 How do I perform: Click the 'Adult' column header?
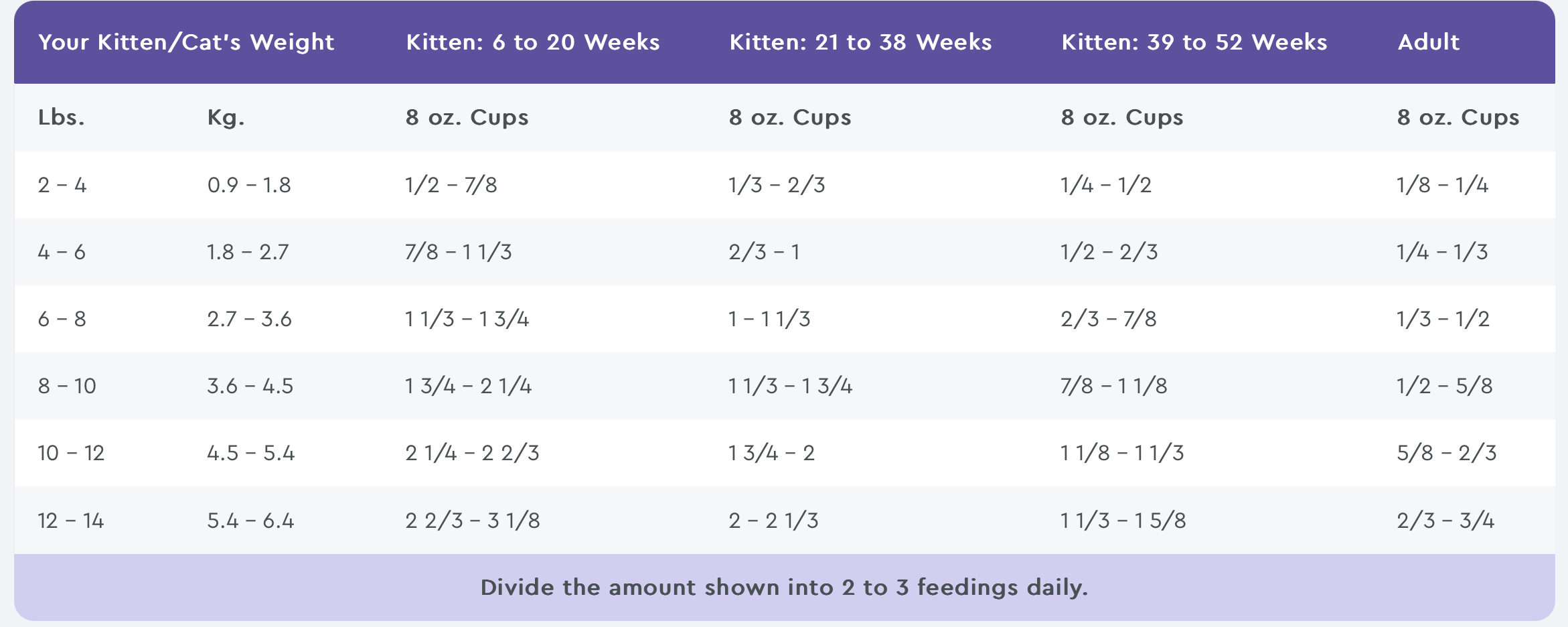pyautogui.click(x=1428, y=42)
